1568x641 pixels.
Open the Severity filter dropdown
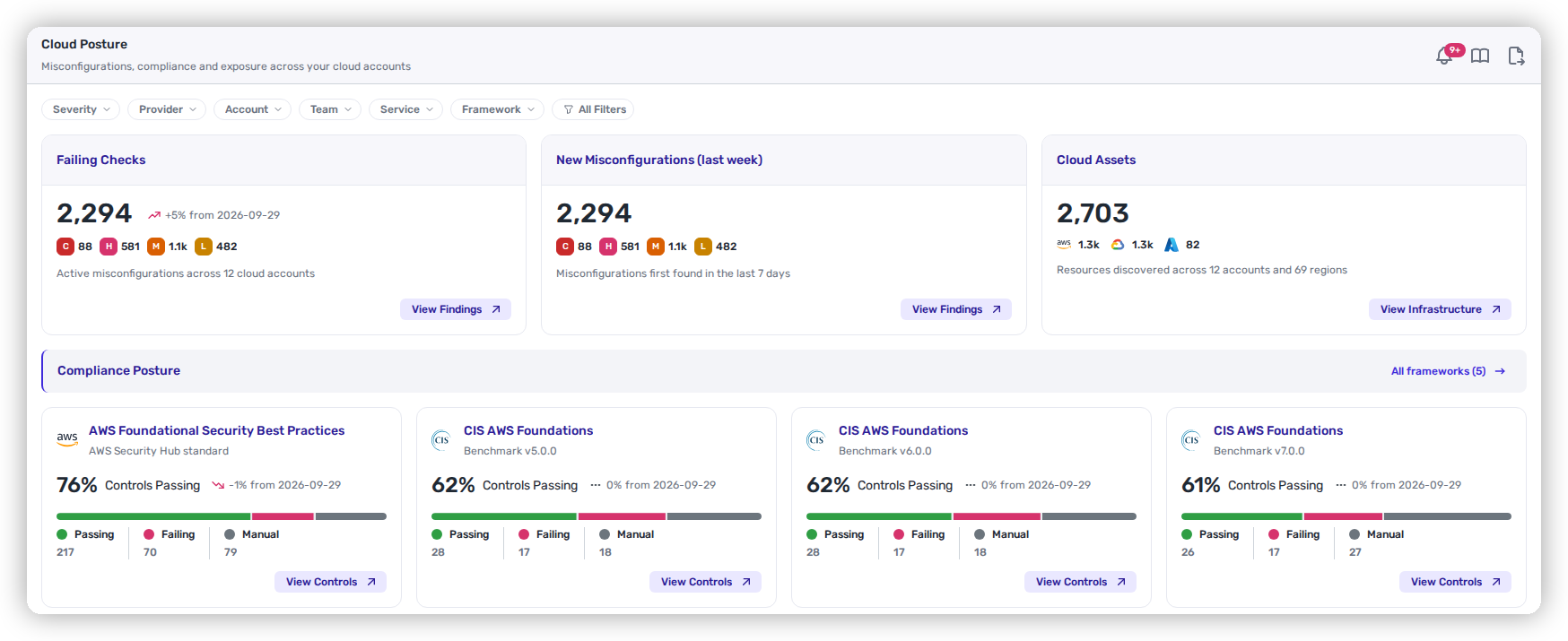click(x=81, y=109)
